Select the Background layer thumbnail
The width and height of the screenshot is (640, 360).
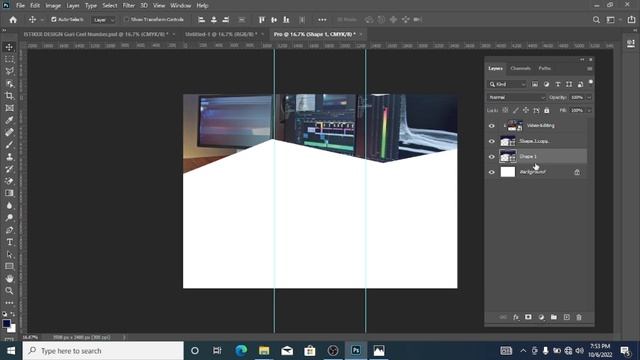coord(508,172)
